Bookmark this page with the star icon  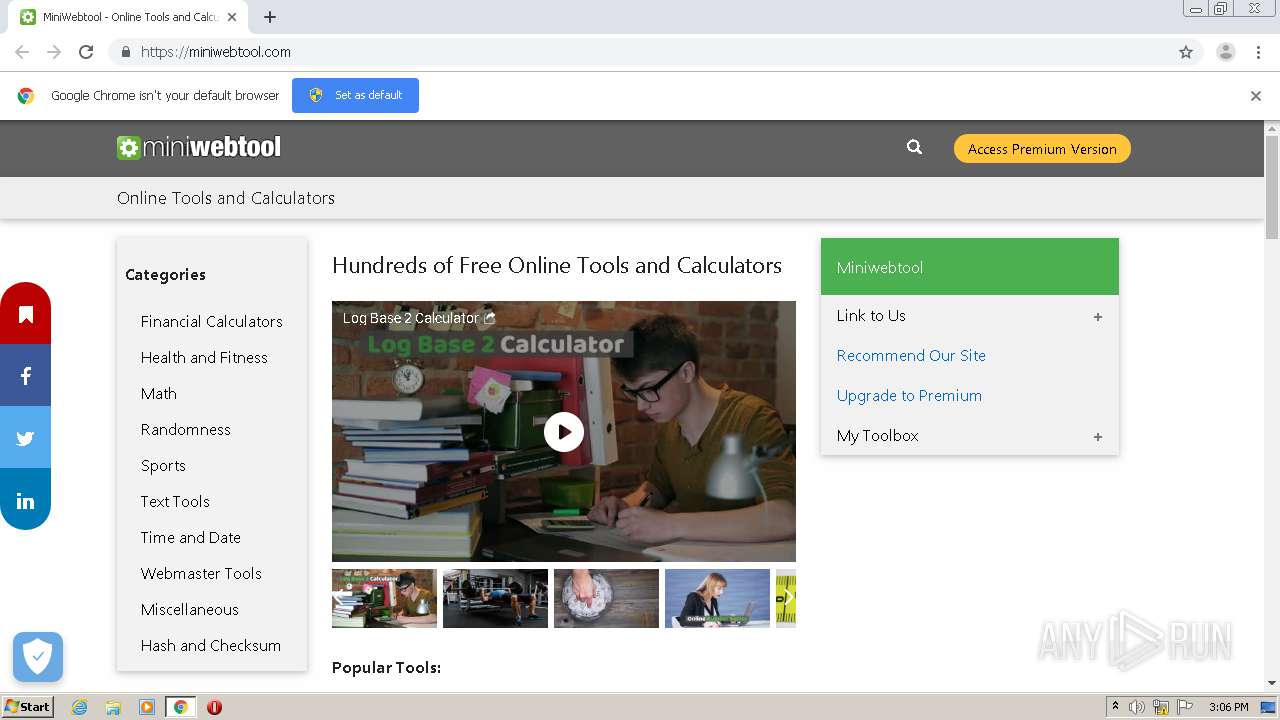coord(1186,52)
